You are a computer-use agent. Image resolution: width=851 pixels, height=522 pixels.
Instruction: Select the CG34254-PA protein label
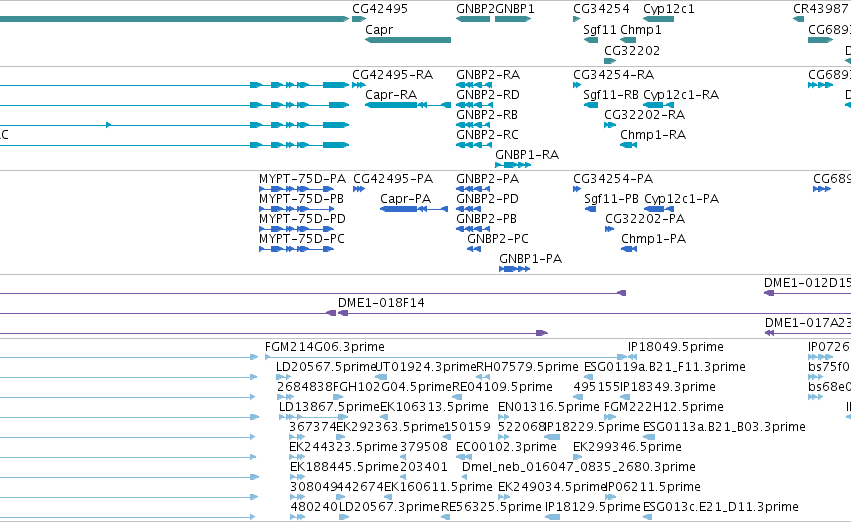click(613, 179)
